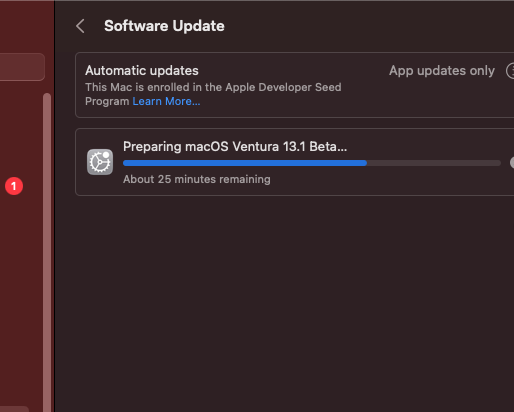
Task: Select the partially visible bottom sidebar item
Action: point(14,409)
